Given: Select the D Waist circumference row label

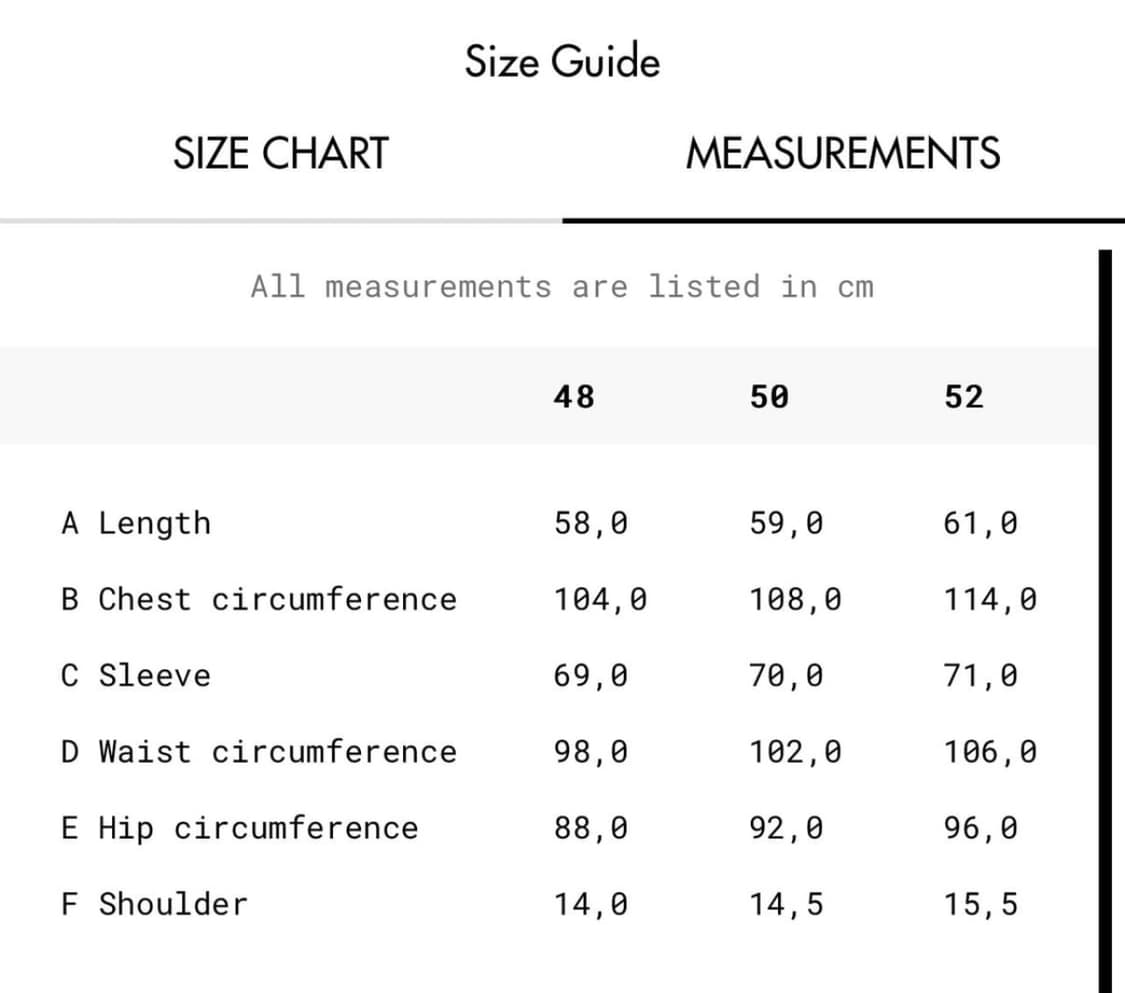Looking at the screenshot, I should point(258,751).
